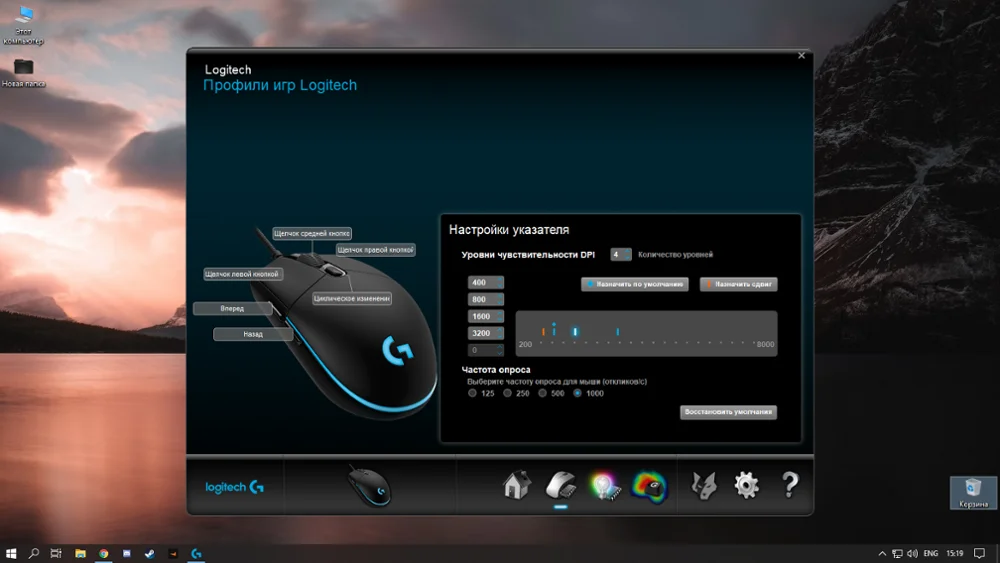
Task: Select the 125 polling rate option
Action: 473,393
